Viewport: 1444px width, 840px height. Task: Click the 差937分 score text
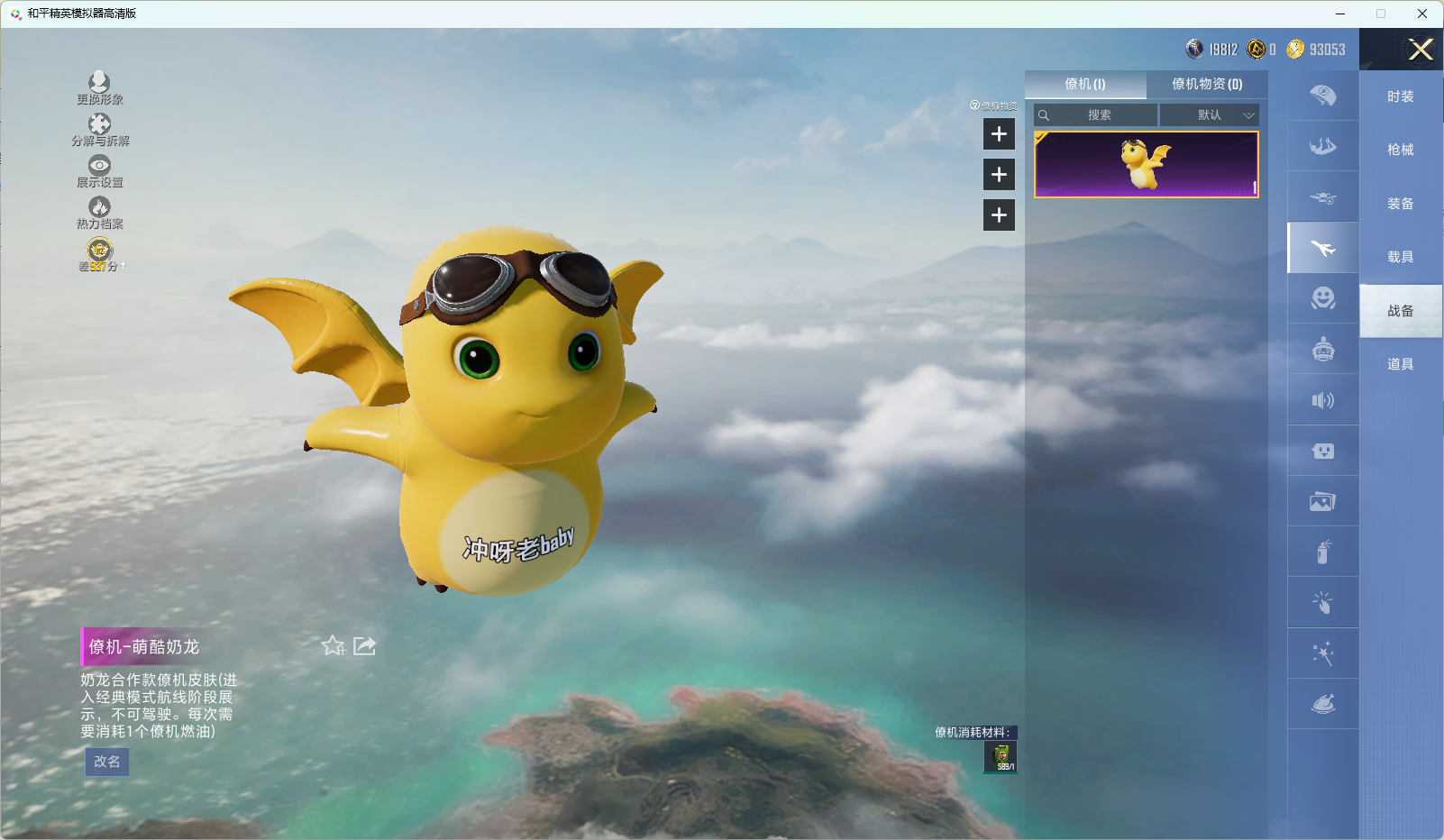point(99,267)
